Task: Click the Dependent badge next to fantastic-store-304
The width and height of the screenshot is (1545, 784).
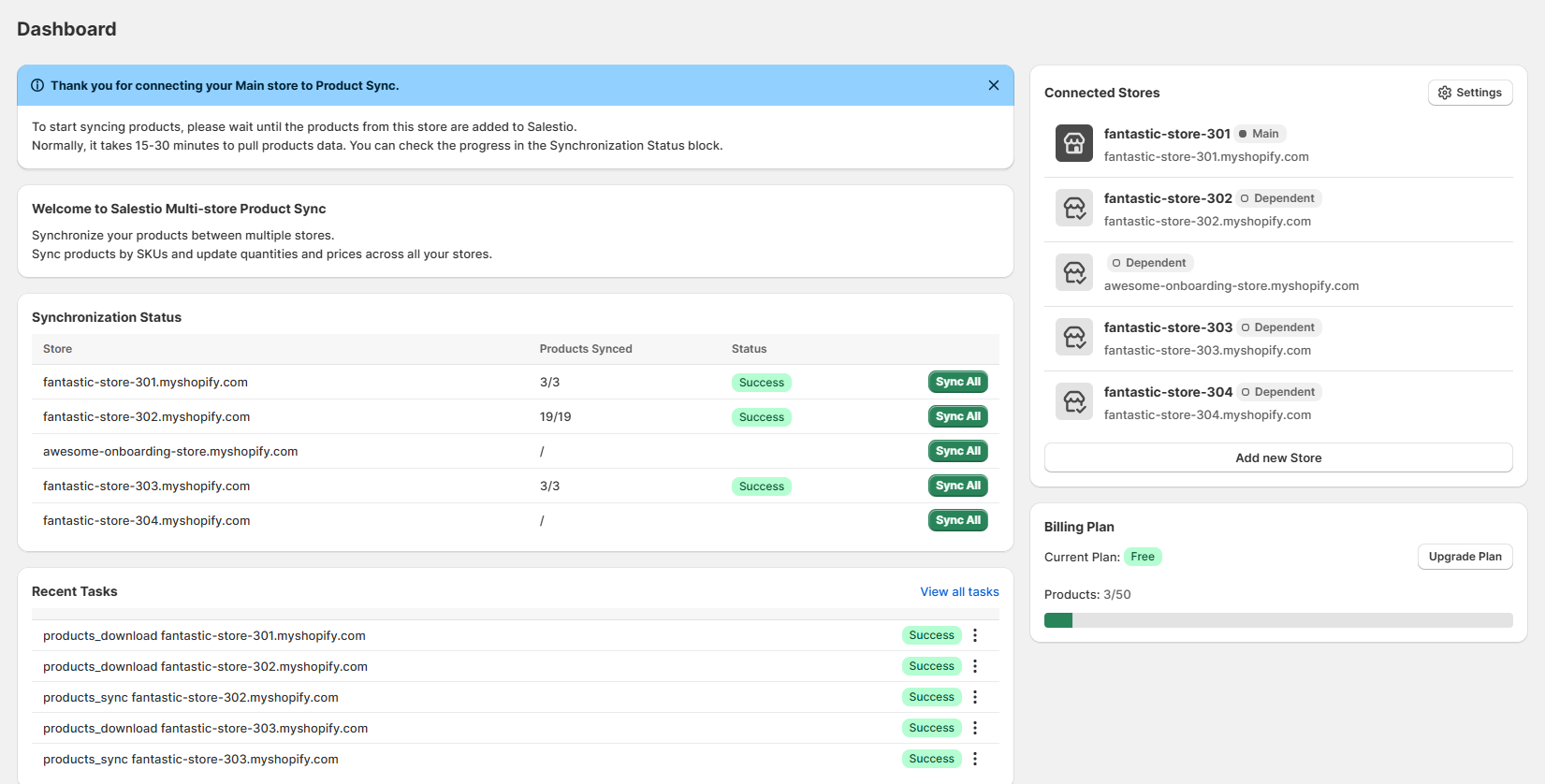Action: click(x=1278, y=392)
